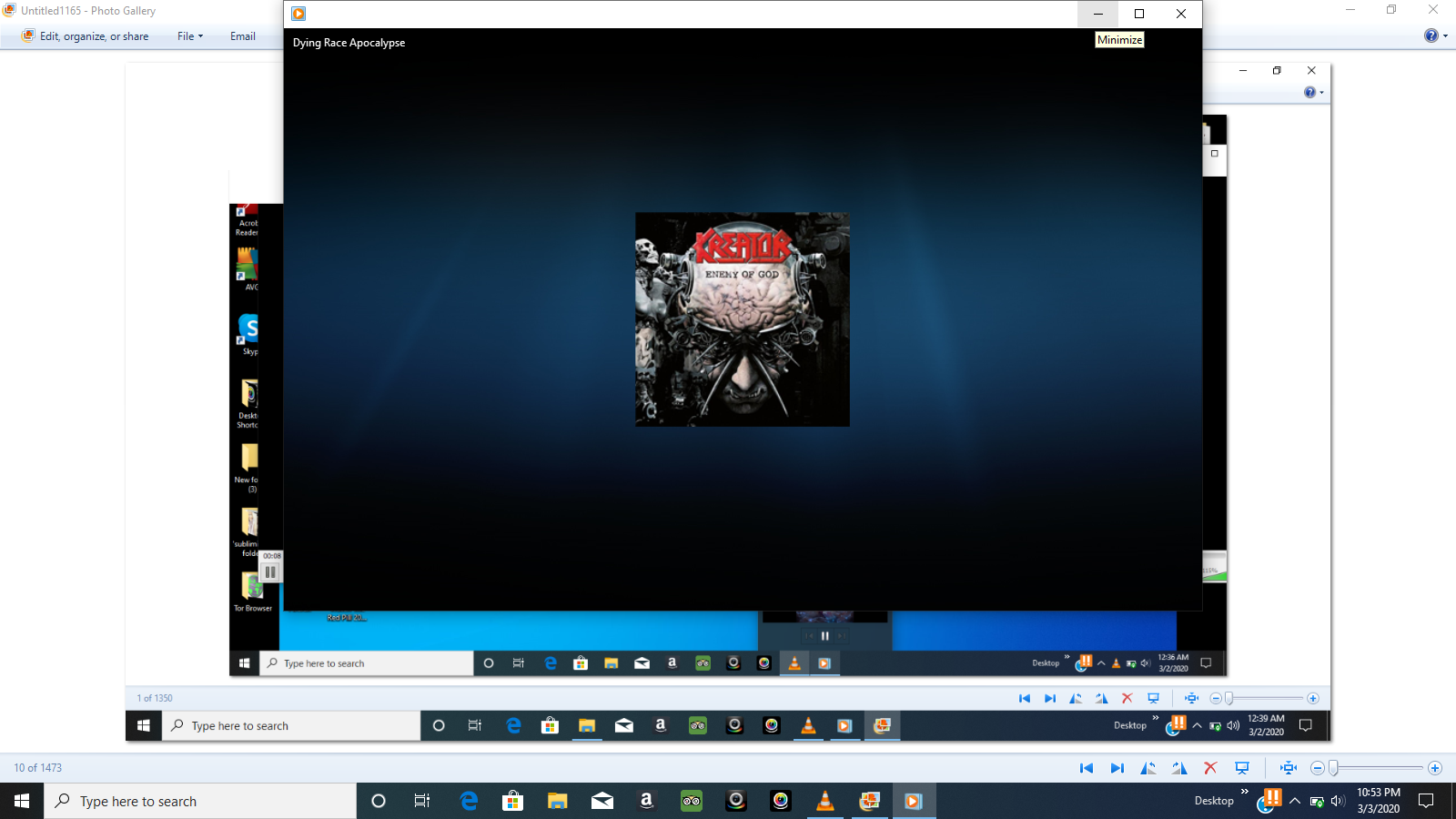Click Previous photo button in Photo Gallery bar
Screen dimensions: 1456x819
point(1087,768)
